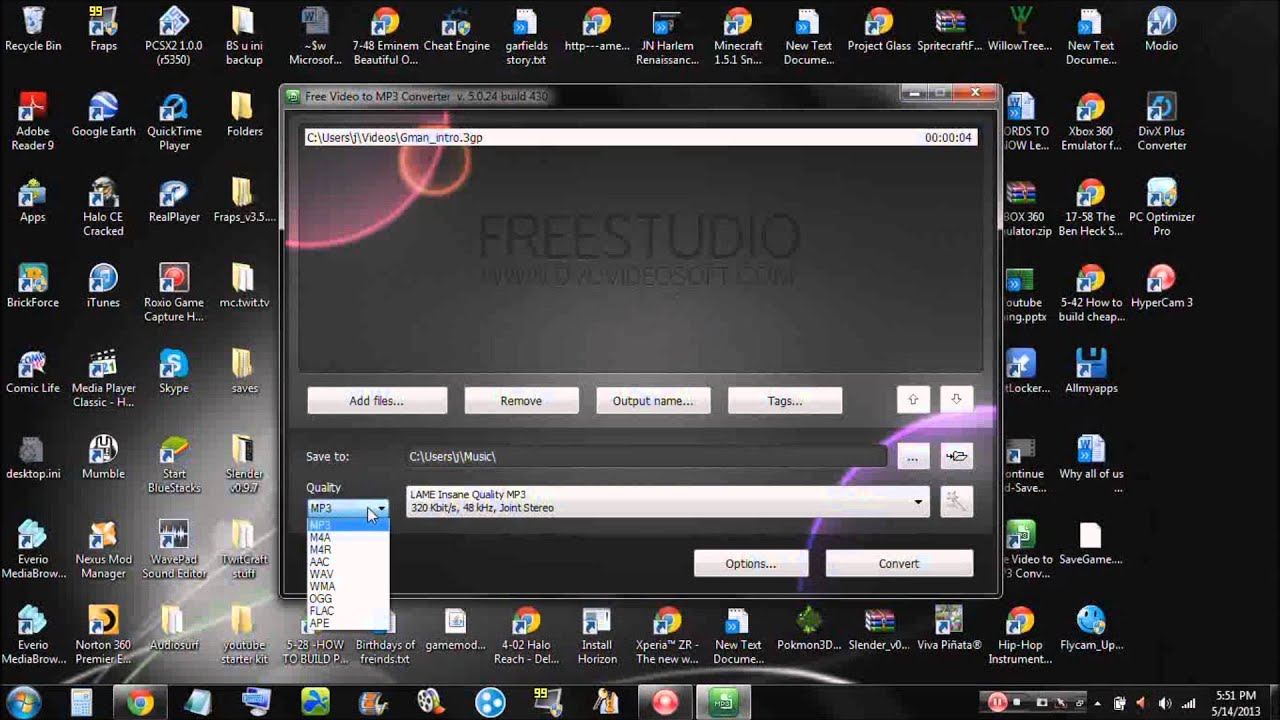Open the Windows Start menu
Screen dimensions: 1280x720
(x=24, y=703)
